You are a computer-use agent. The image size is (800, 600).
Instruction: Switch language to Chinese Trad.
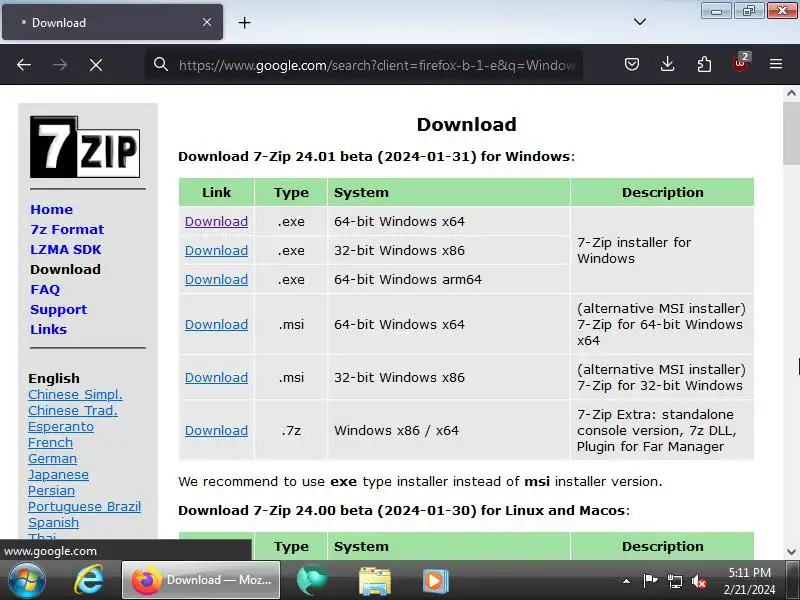tap(72, 410)
